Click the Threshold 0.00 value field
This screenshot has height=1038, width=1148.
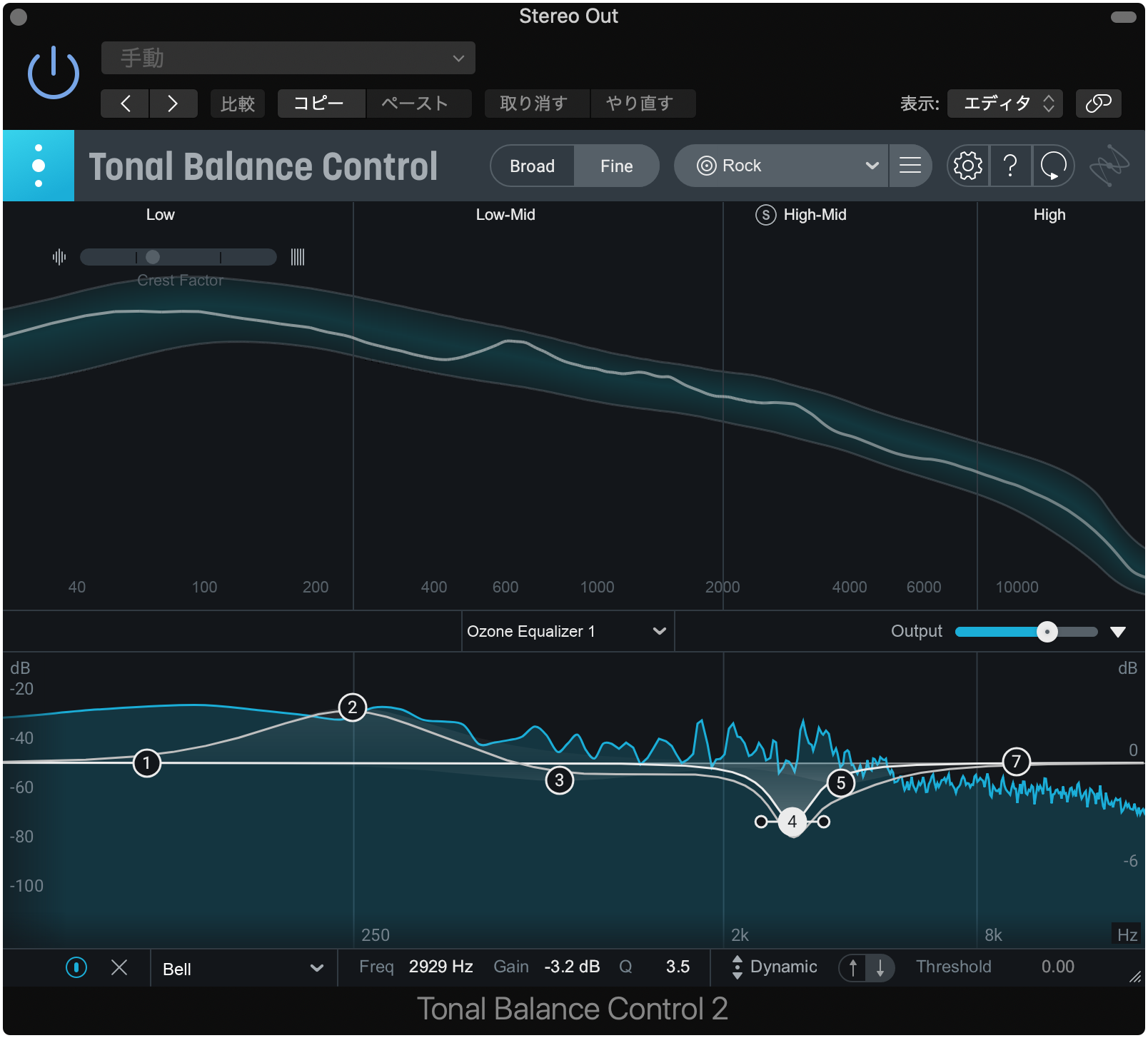1057,967
